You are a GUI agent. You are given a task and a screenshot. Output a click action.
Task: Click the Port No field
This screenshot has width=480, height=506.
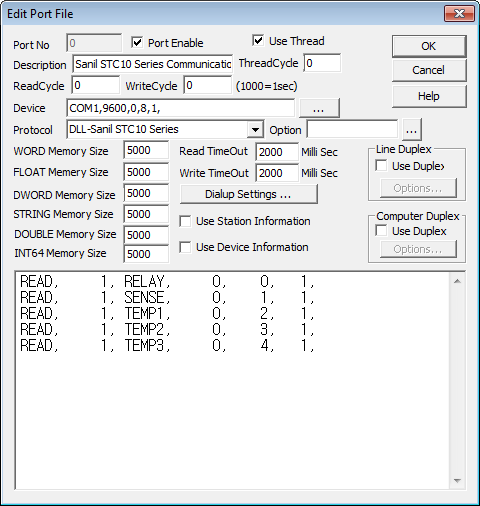pyautogui.click(x=94, y=43)
